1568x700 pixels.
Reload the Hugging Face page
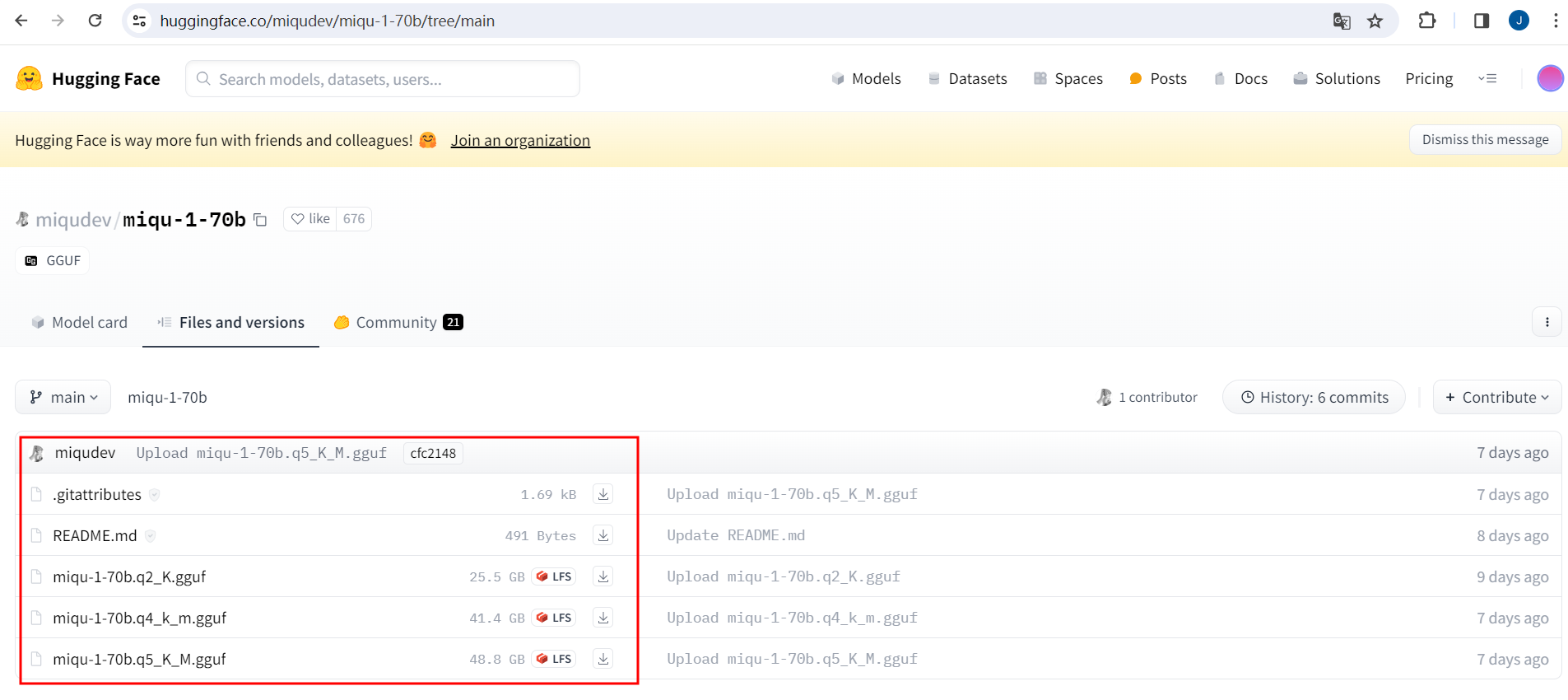point(95,21)
